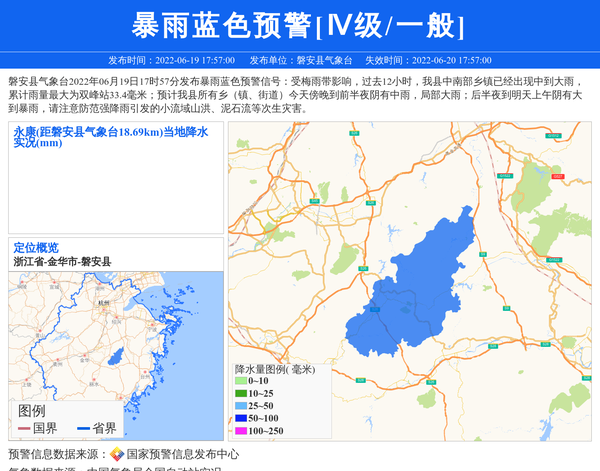Click the 10~25 legend label
The height and width of the screenshot is (471, 600).
(261, 393)
